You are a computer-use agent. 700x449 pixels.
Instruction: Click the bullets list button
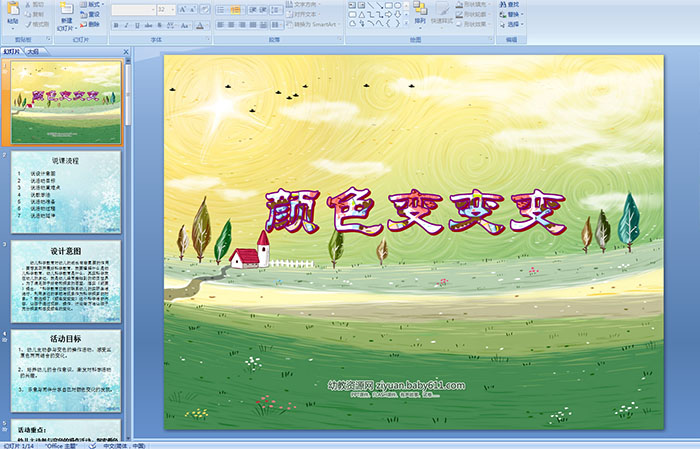[x=221, y=10]
